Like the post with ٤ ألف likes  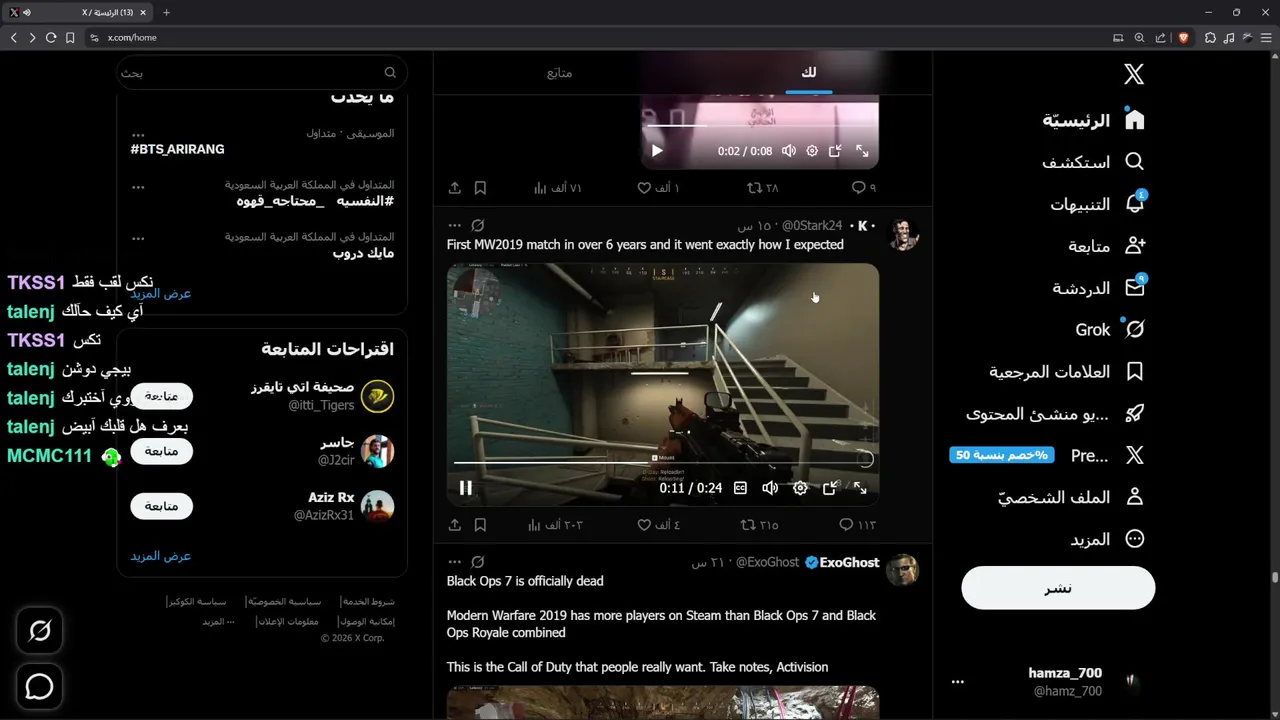[x=658, y=525]
